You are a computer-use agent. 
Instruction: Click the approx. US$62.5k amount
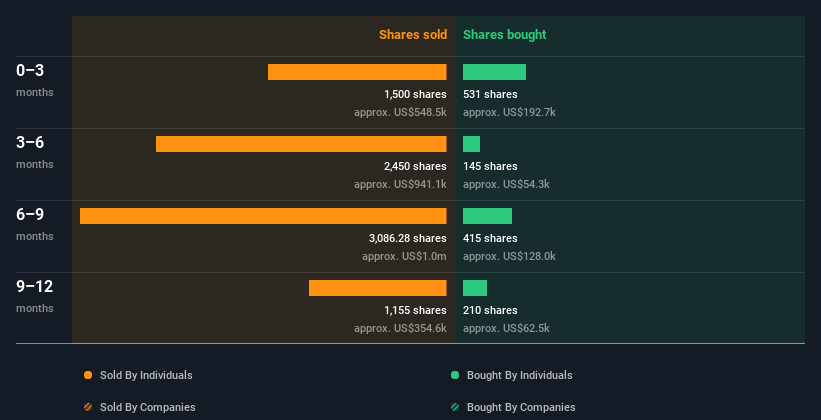coord(506,328)
